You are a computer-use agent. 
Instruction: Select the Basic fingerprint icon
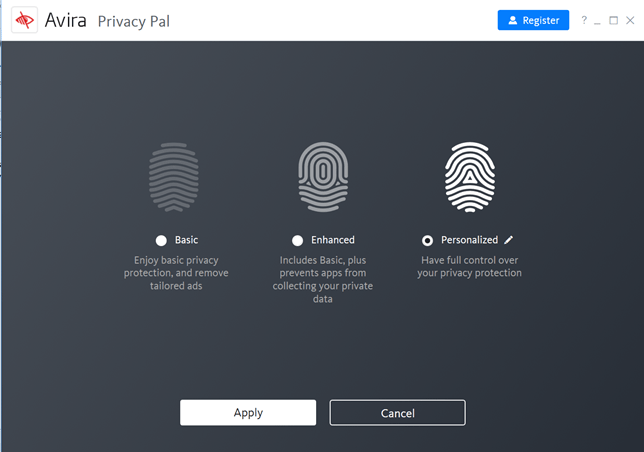[x=174, y=177]
